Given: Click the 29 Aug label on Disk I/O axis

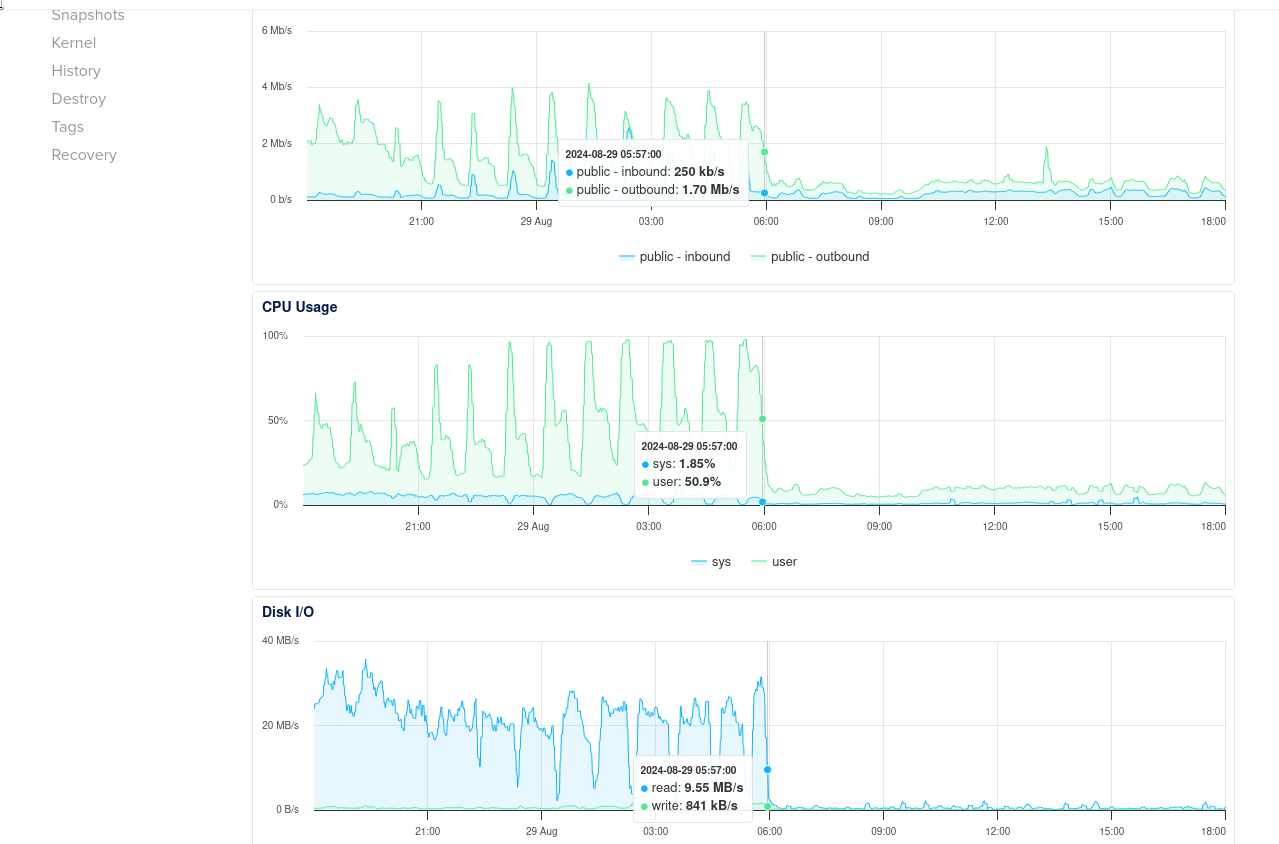Looking at the screenshot, I should point(540,831).
